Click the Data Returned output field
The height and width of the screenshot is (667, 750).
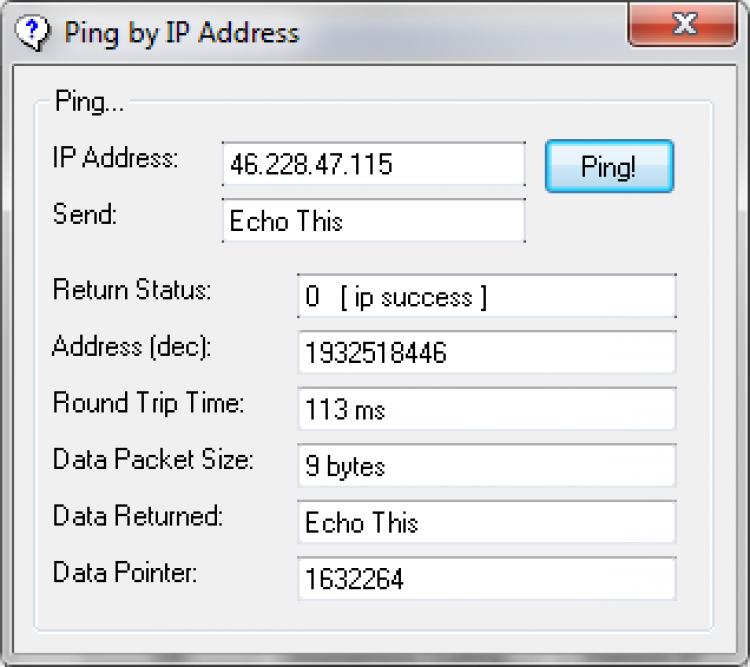486,522
